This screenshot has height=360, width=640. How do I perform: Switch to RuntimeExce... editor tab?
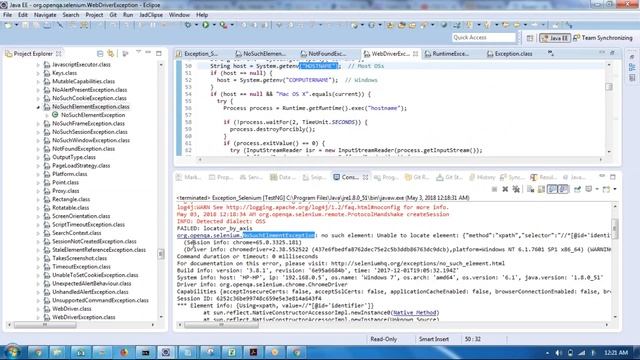point(447,53)
